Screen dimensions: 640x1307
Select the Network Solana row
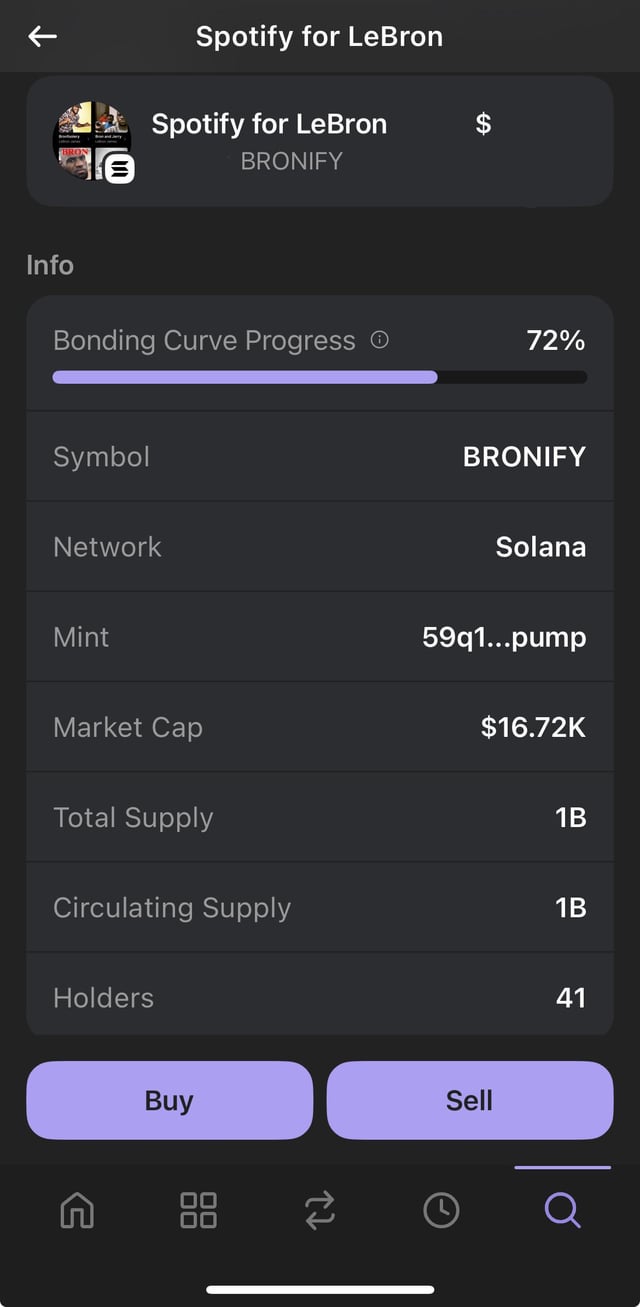tap(320, 547)
